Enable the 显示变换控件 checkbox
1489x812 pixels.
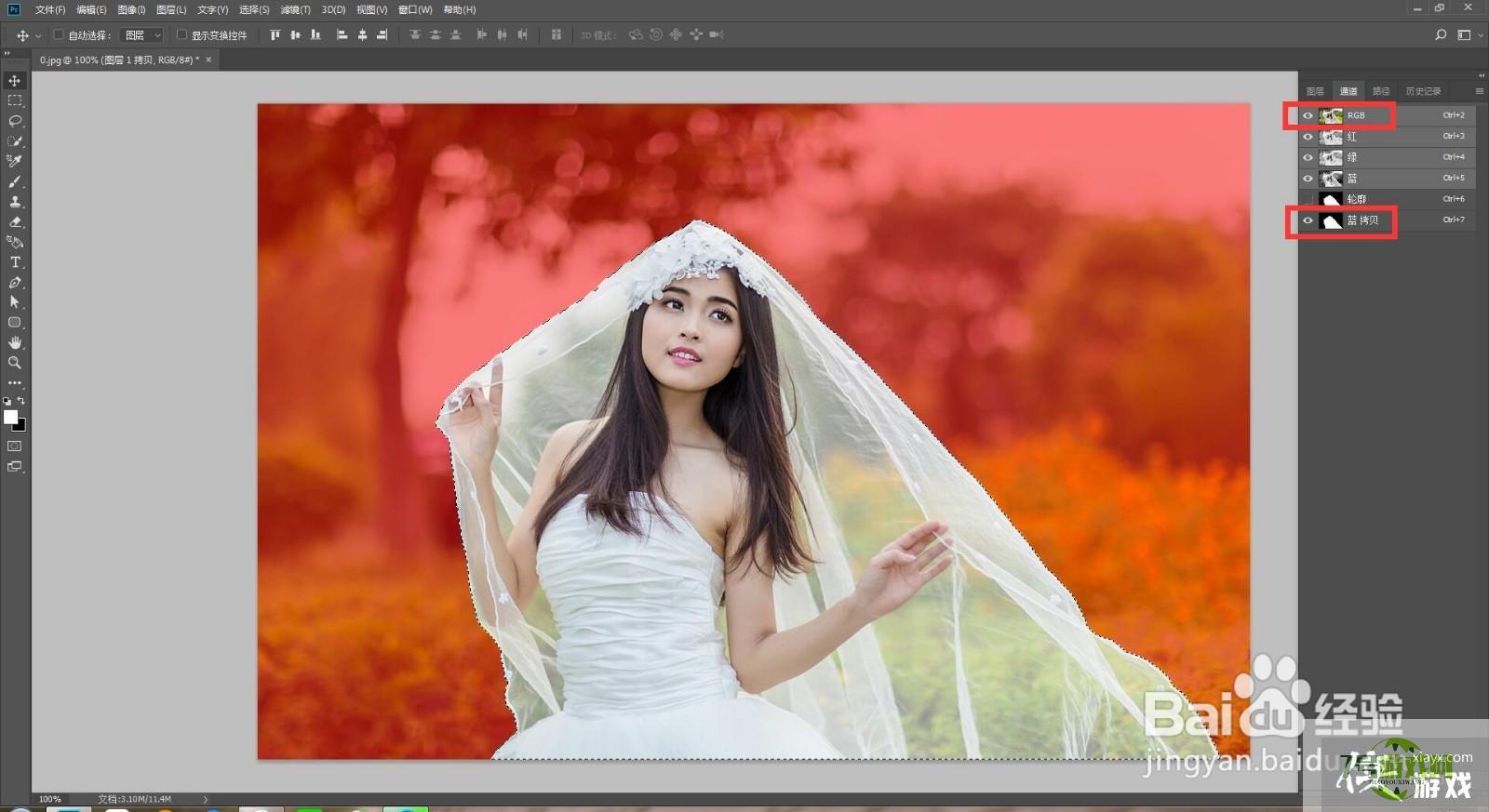(181, 35)
